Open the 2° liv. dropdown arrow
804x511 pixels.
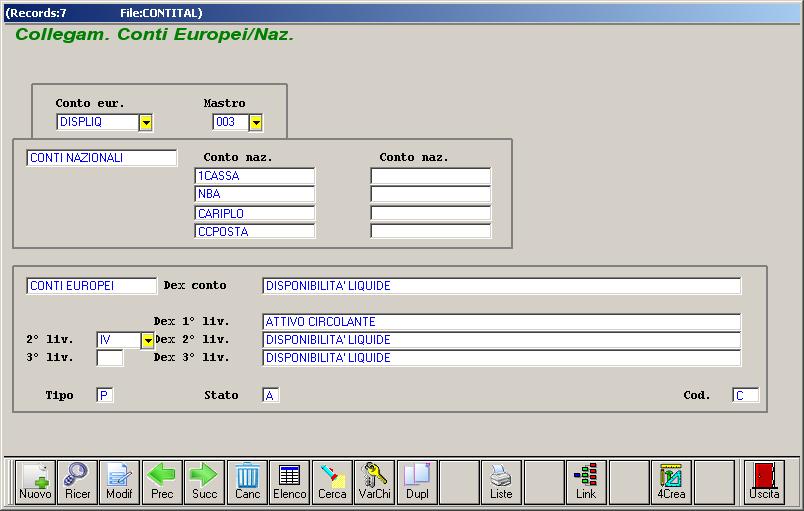148,340
